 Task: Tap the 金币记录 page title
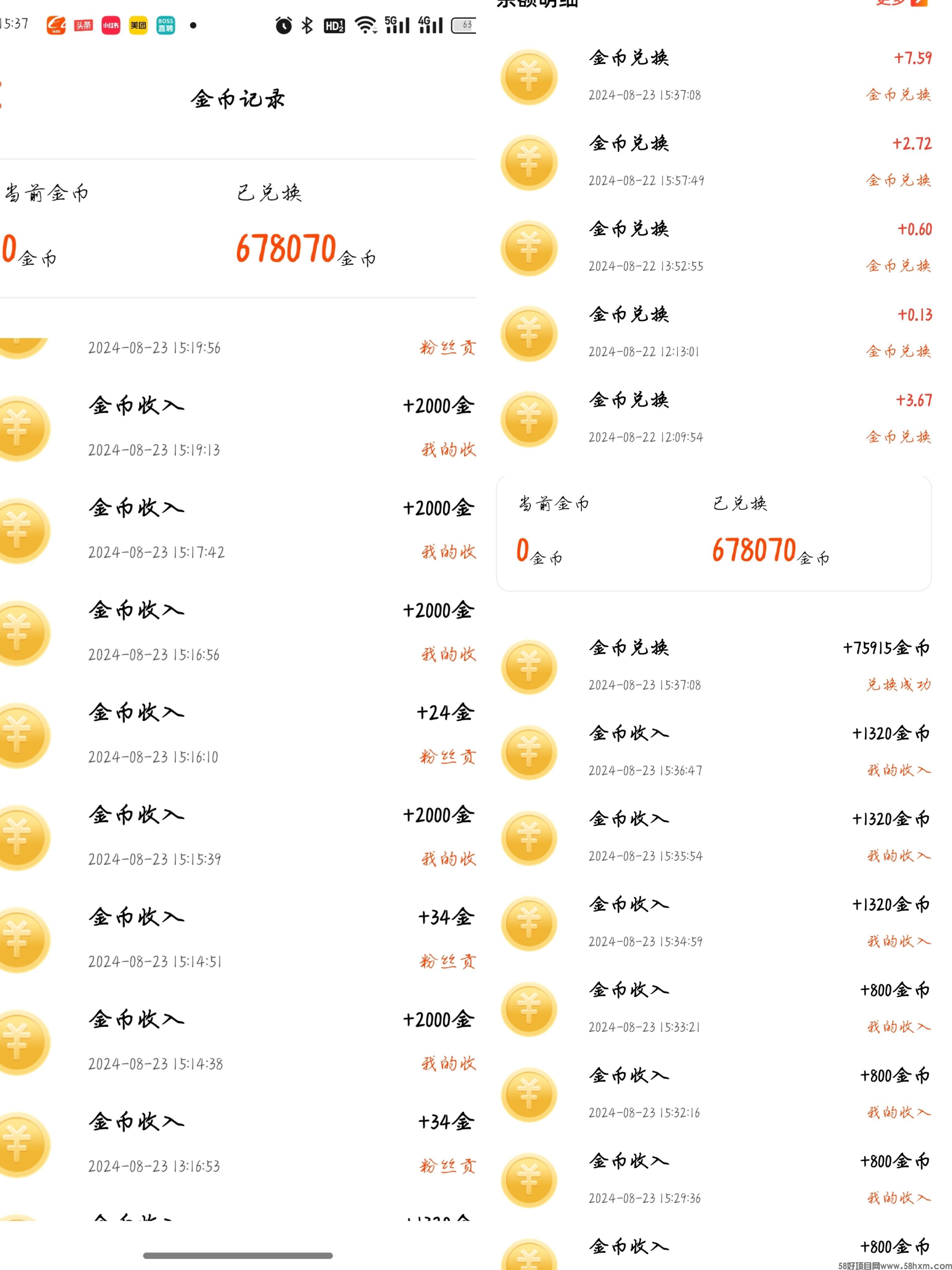(x=238, y=99)
